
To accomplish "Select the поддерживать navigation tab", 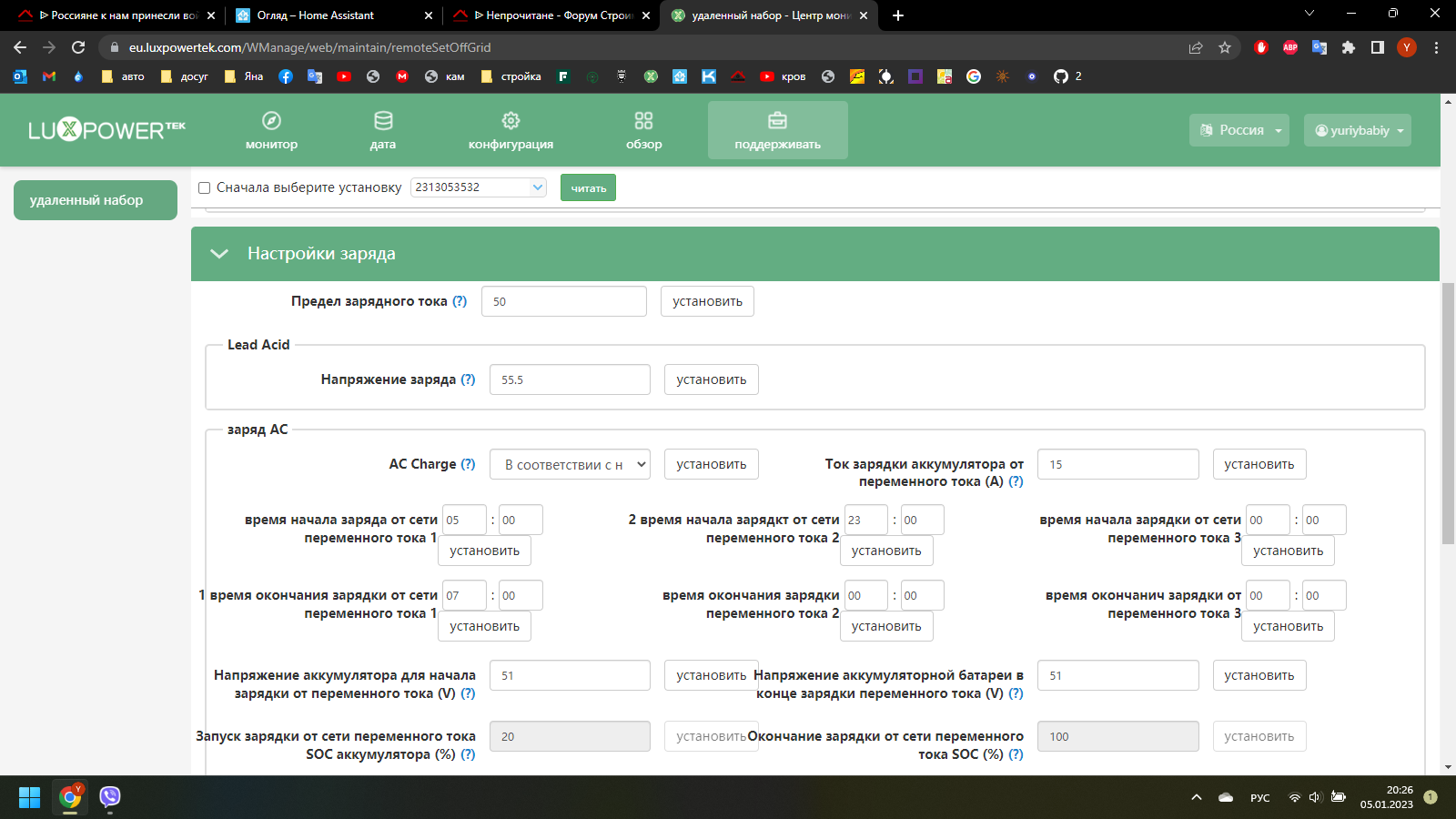I will click(x=778, y=130).
